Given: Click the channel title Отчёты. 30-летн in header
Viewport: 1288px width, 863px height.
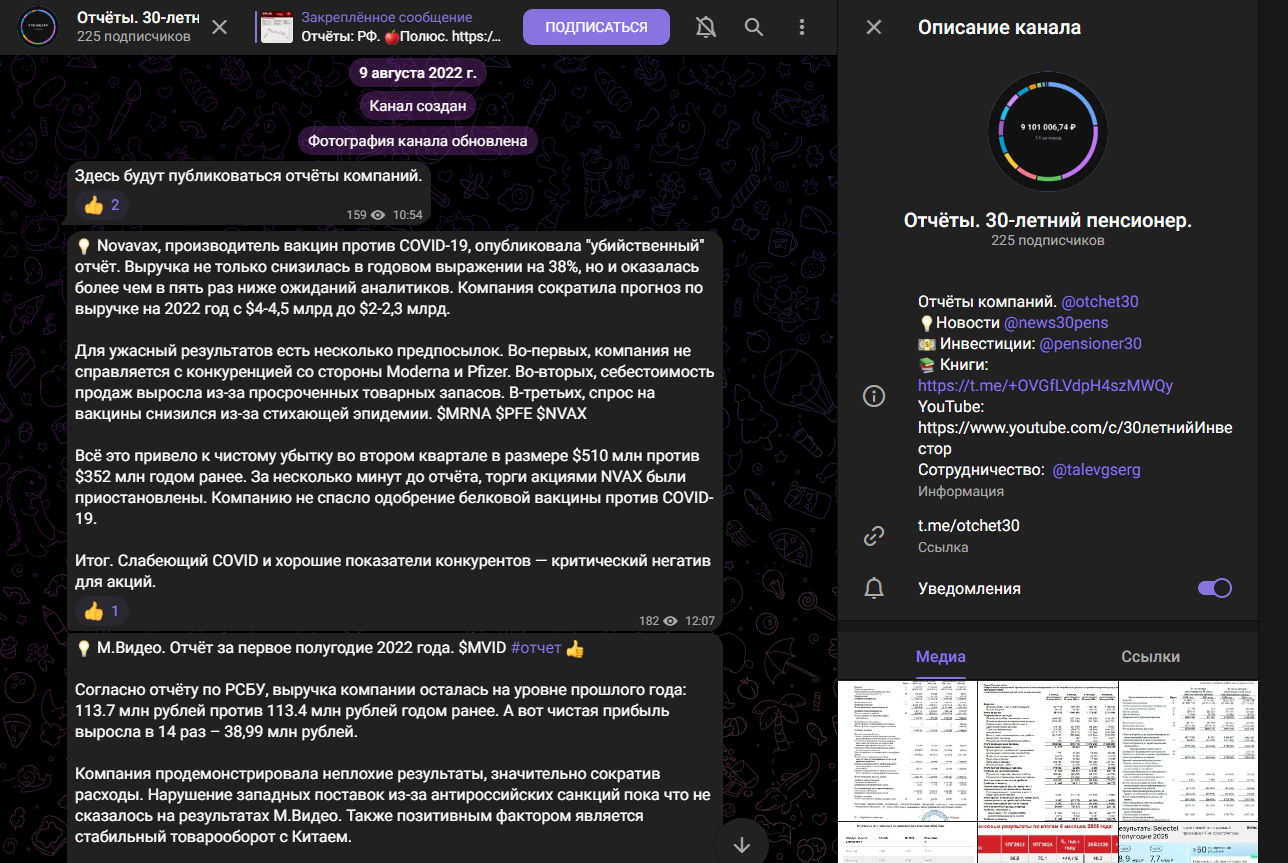Looking at the screenshot, I should click(x=138, y=17).
